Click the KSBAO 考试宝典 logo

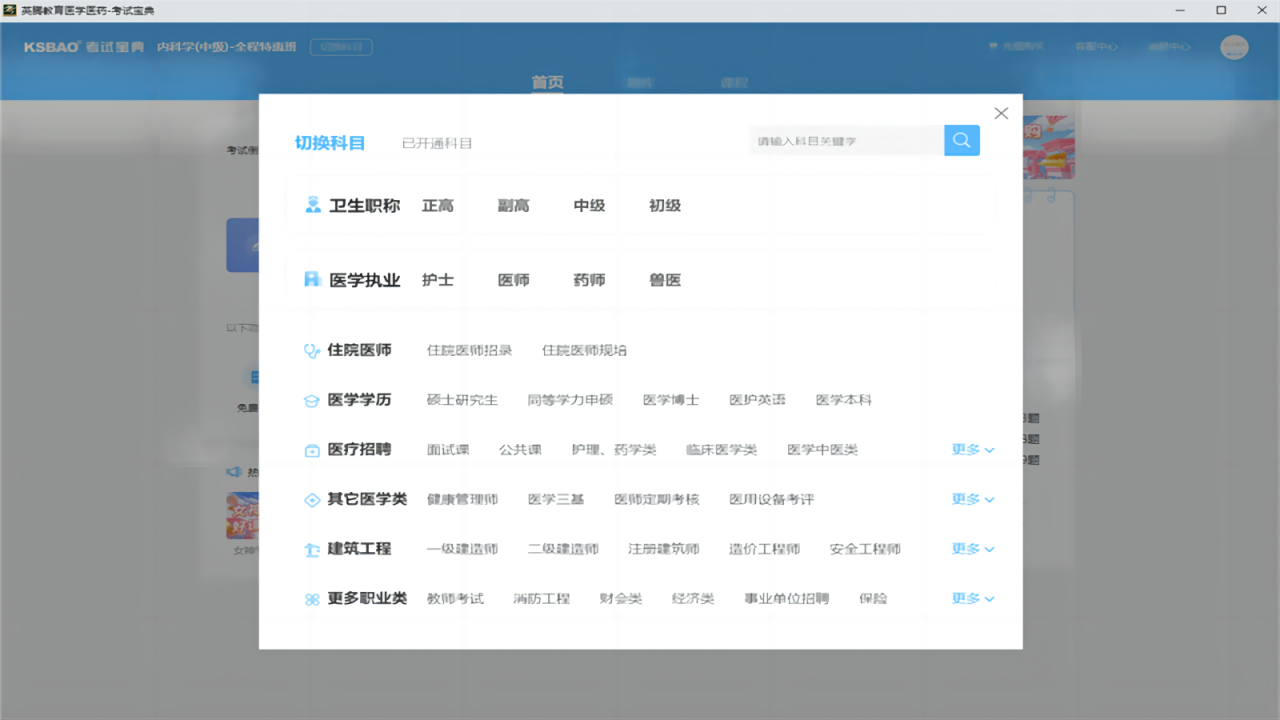pos(84,47)
